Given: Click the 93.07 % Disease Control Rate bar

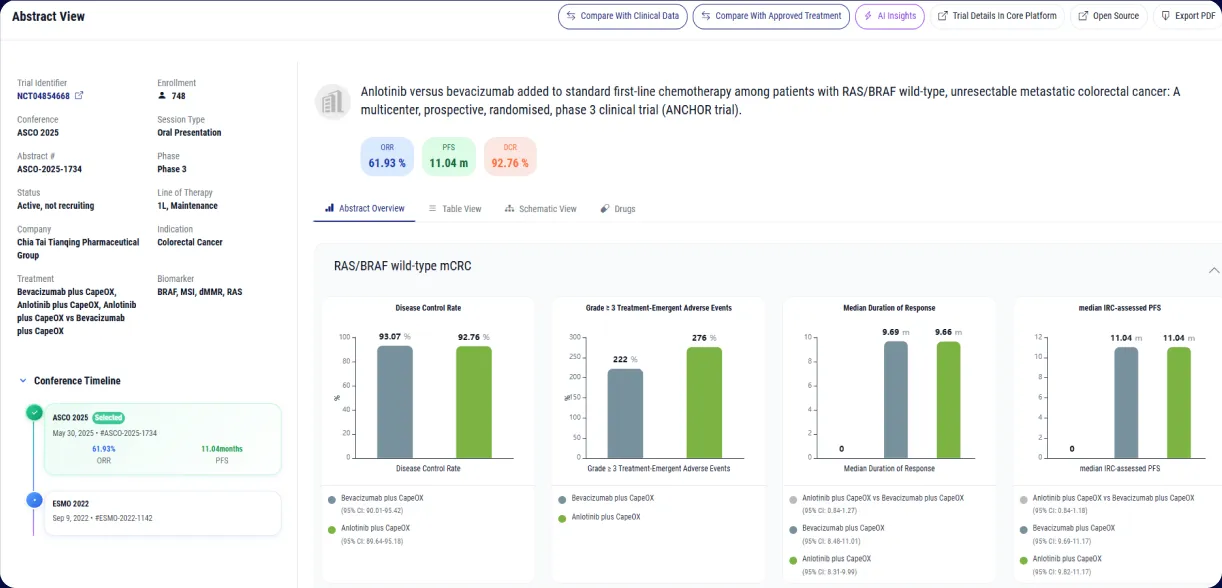Looking at the screenshot, I should (x=395, y=401).
